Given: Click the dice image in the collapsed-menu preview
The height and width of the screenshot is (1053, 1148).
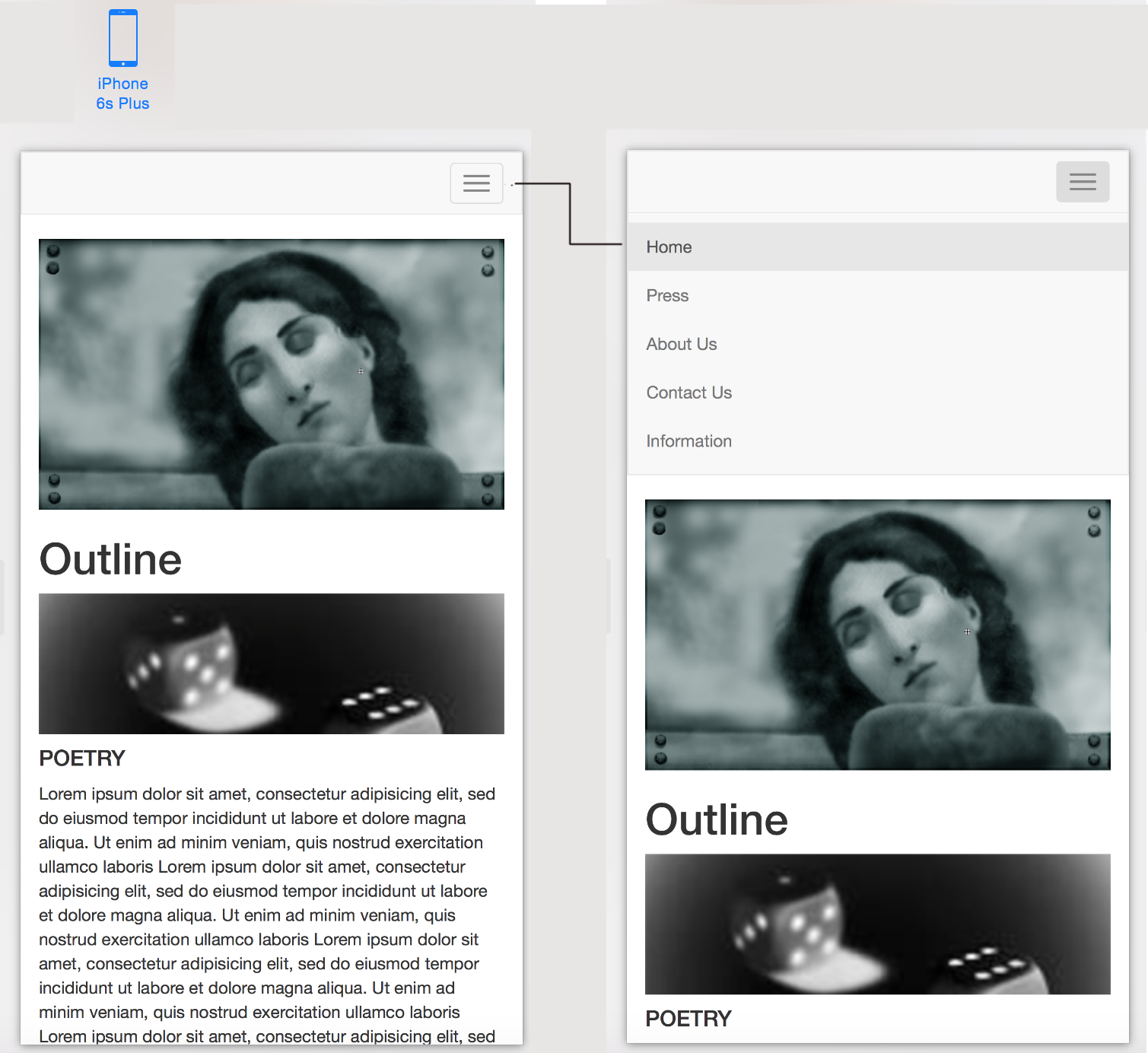Looking at the screenshot, I should point(272,663).
